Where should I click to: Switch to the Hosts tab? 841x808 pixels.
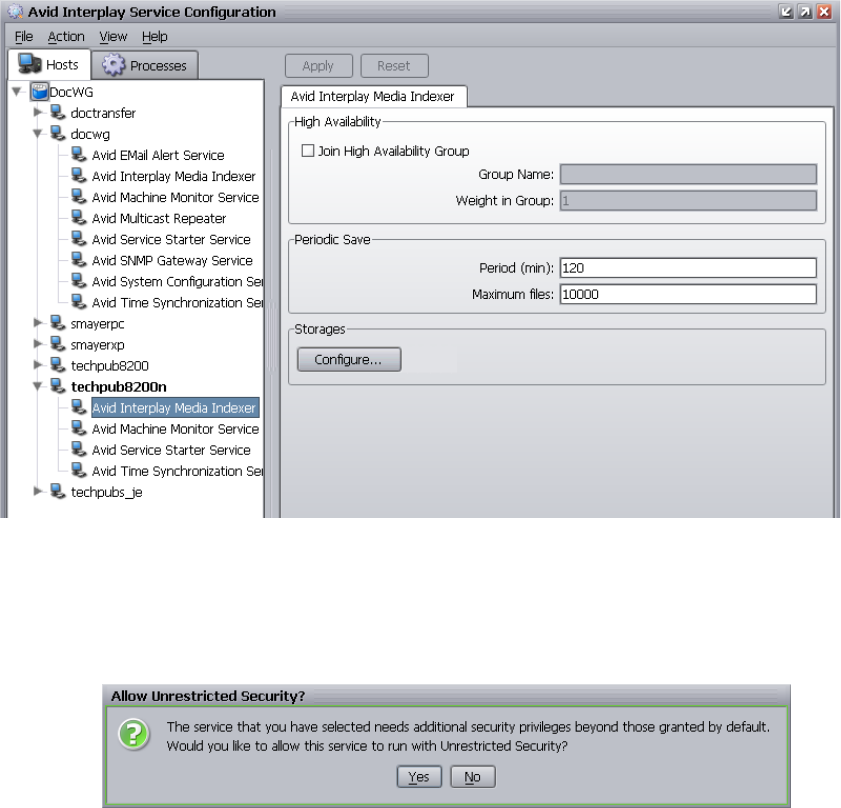coord(49,64)
